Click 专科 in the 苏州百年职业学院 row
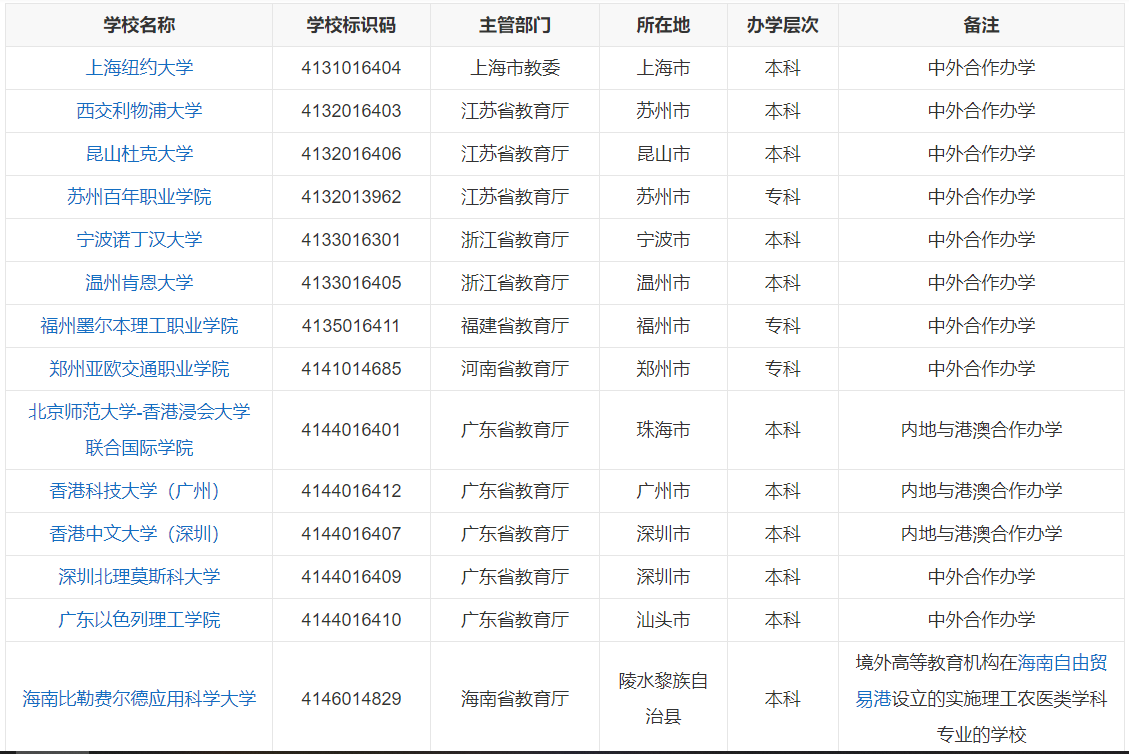The image size is (1129, 754). 783,197
